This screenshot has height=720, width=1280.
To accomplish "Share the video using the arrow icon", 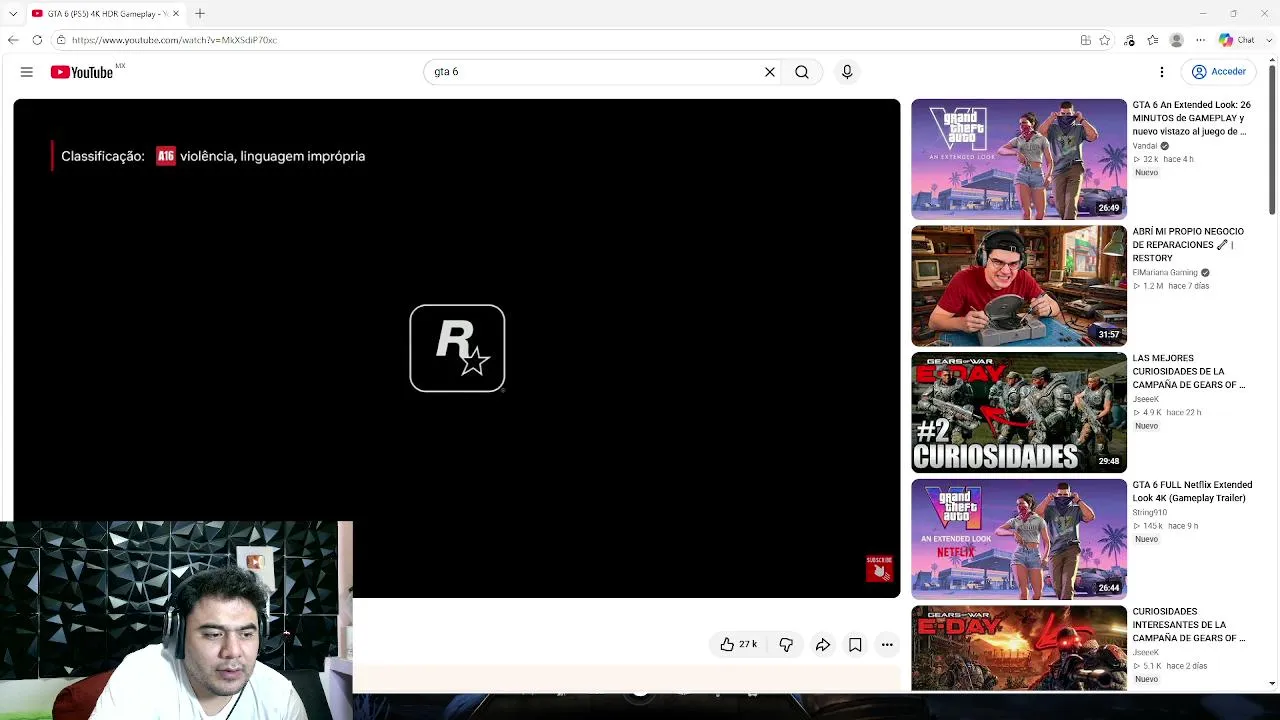I will 822,645.
